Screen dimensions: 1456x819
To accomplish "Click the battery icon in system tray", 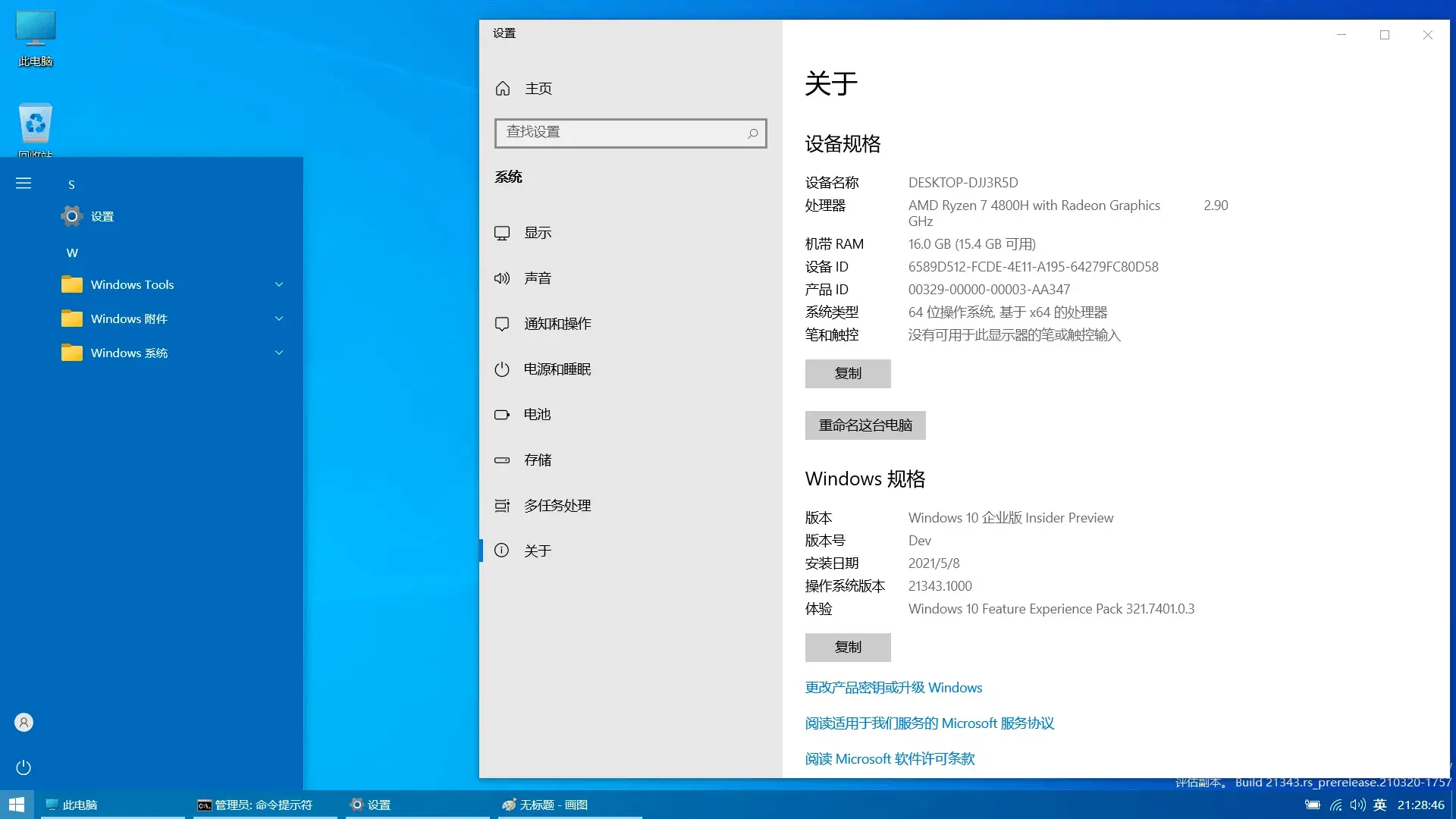I will 1313,805.
